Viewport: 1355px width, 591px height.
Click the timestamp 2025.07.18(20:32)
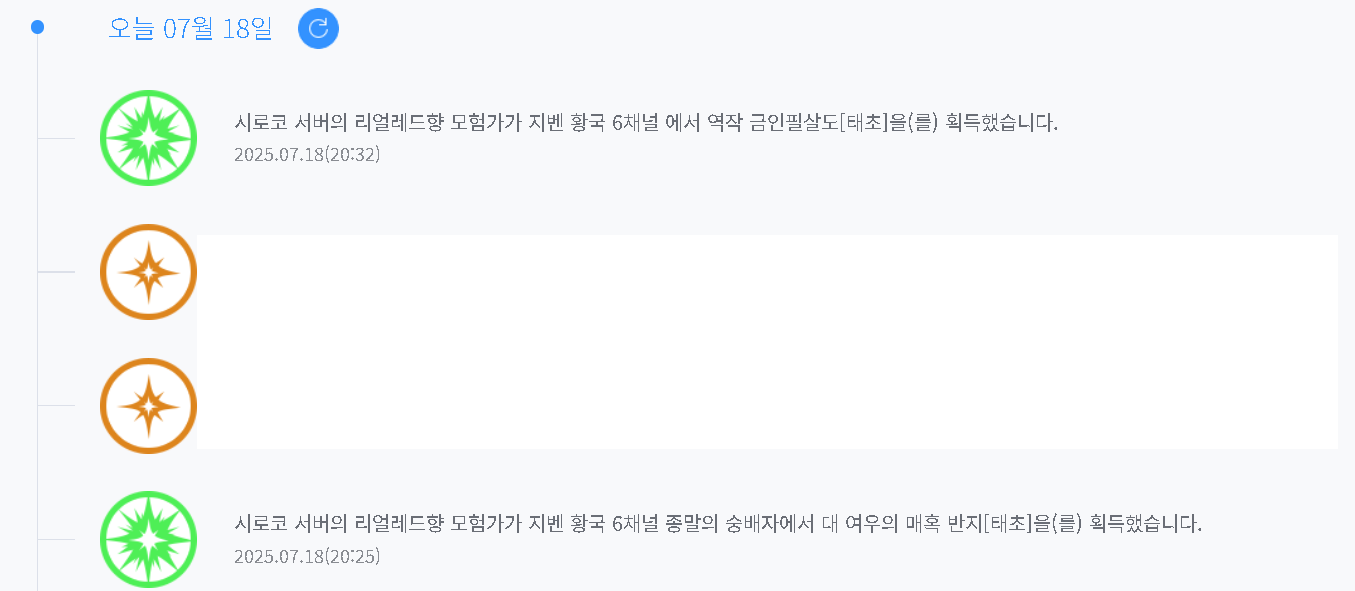[307, 155]
